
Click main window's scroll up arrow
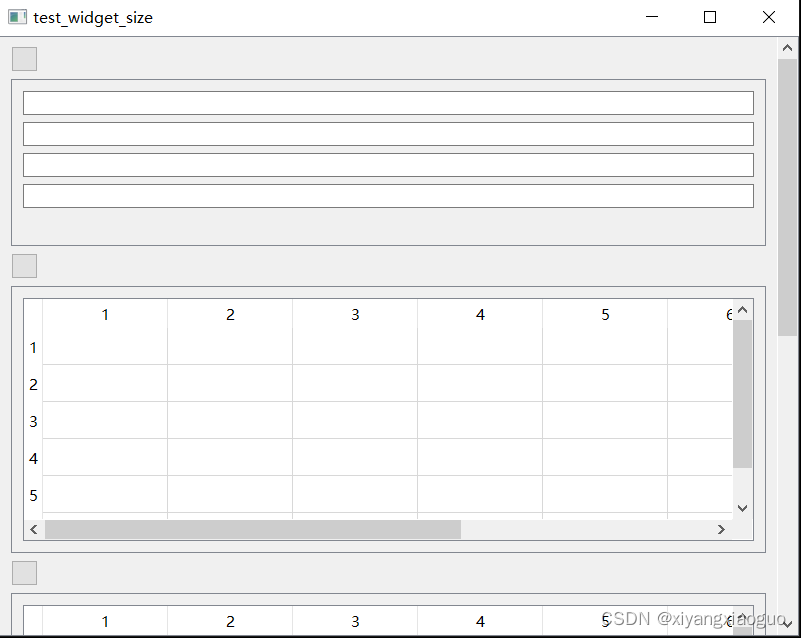(x=787, y=48)
